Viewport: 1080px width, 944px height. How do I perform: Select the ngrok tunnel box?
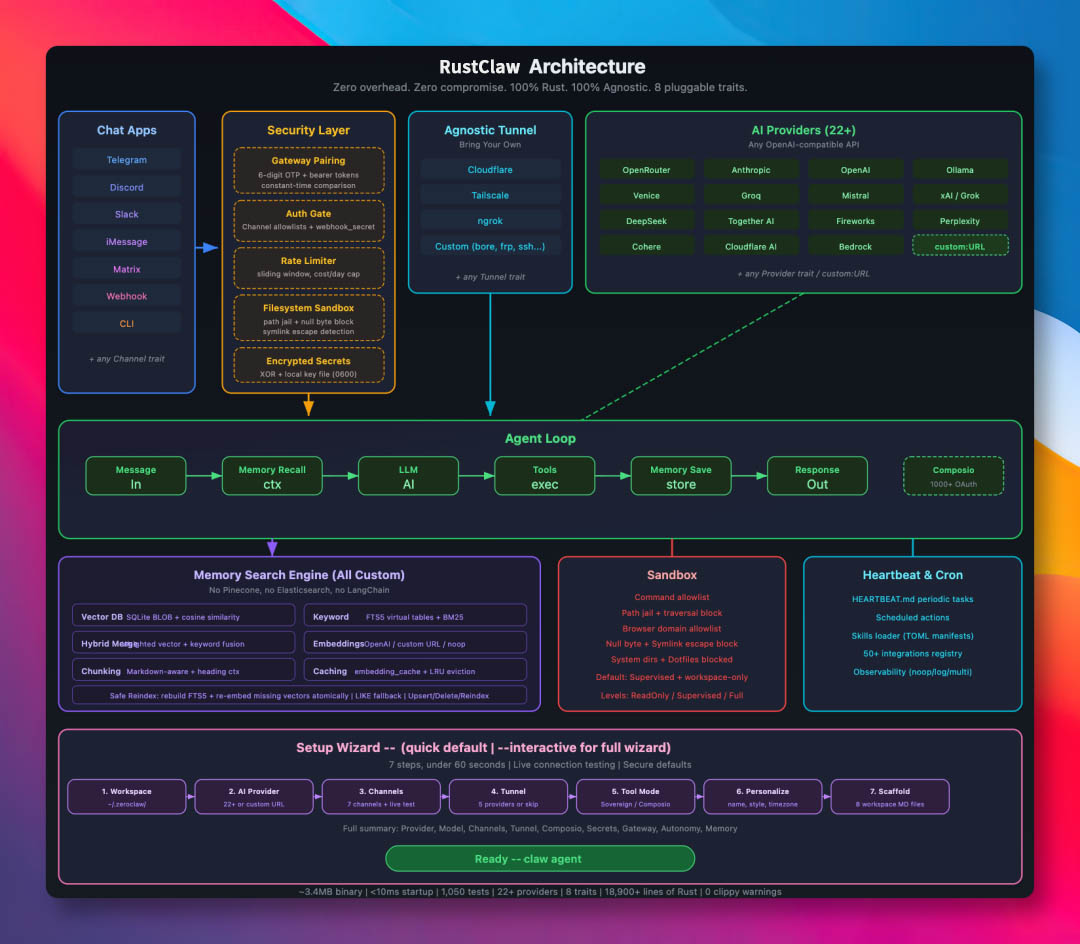tap(490, 222)
